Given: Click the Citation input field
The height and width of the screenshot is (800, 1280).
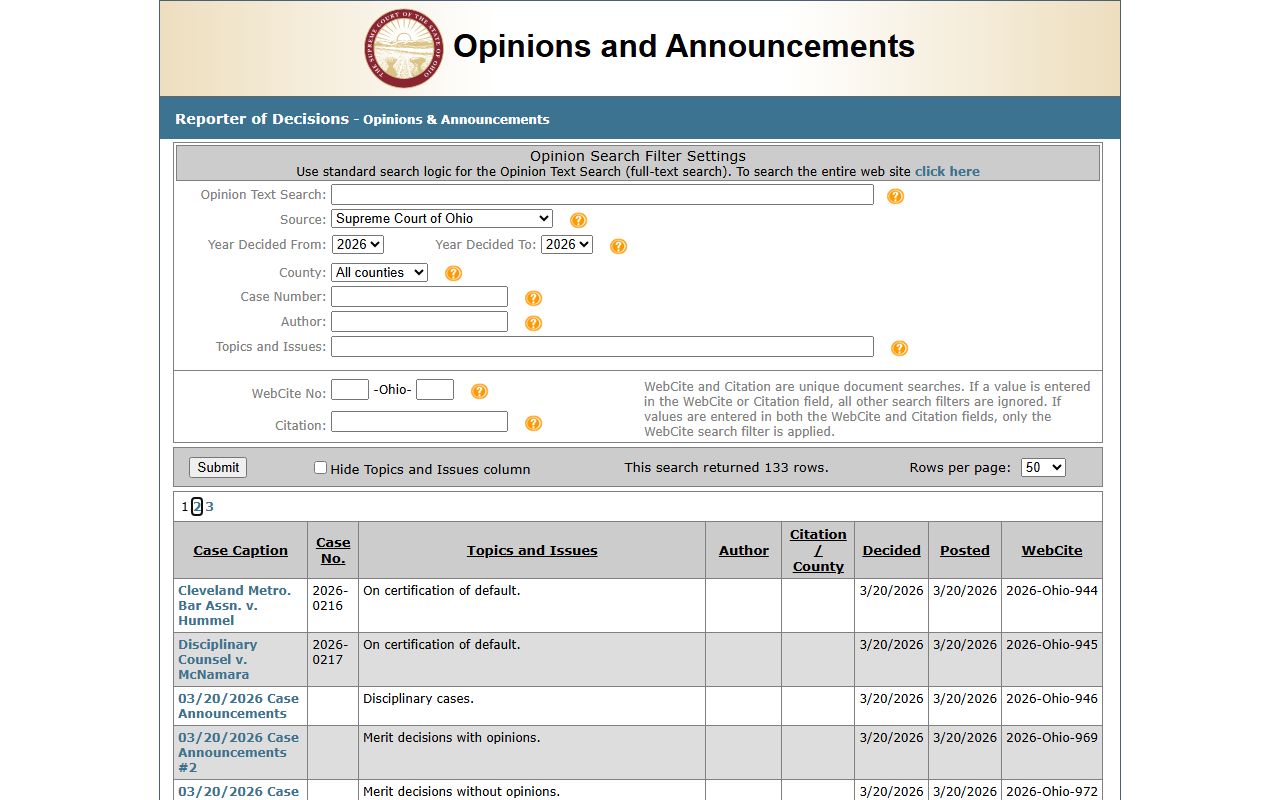Looking at the screenshot, I should click(419, 421).
